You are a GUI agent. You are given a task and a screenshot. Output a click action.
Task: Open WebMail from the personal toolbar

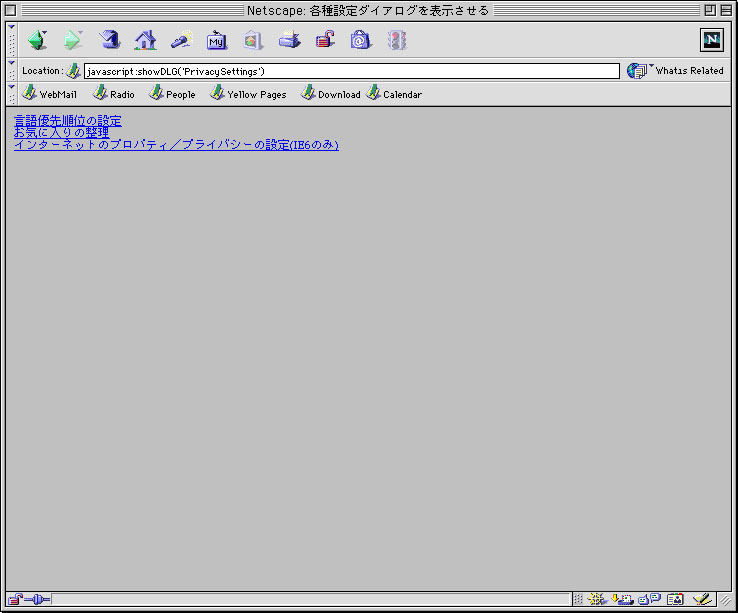(x=49, y=94)
